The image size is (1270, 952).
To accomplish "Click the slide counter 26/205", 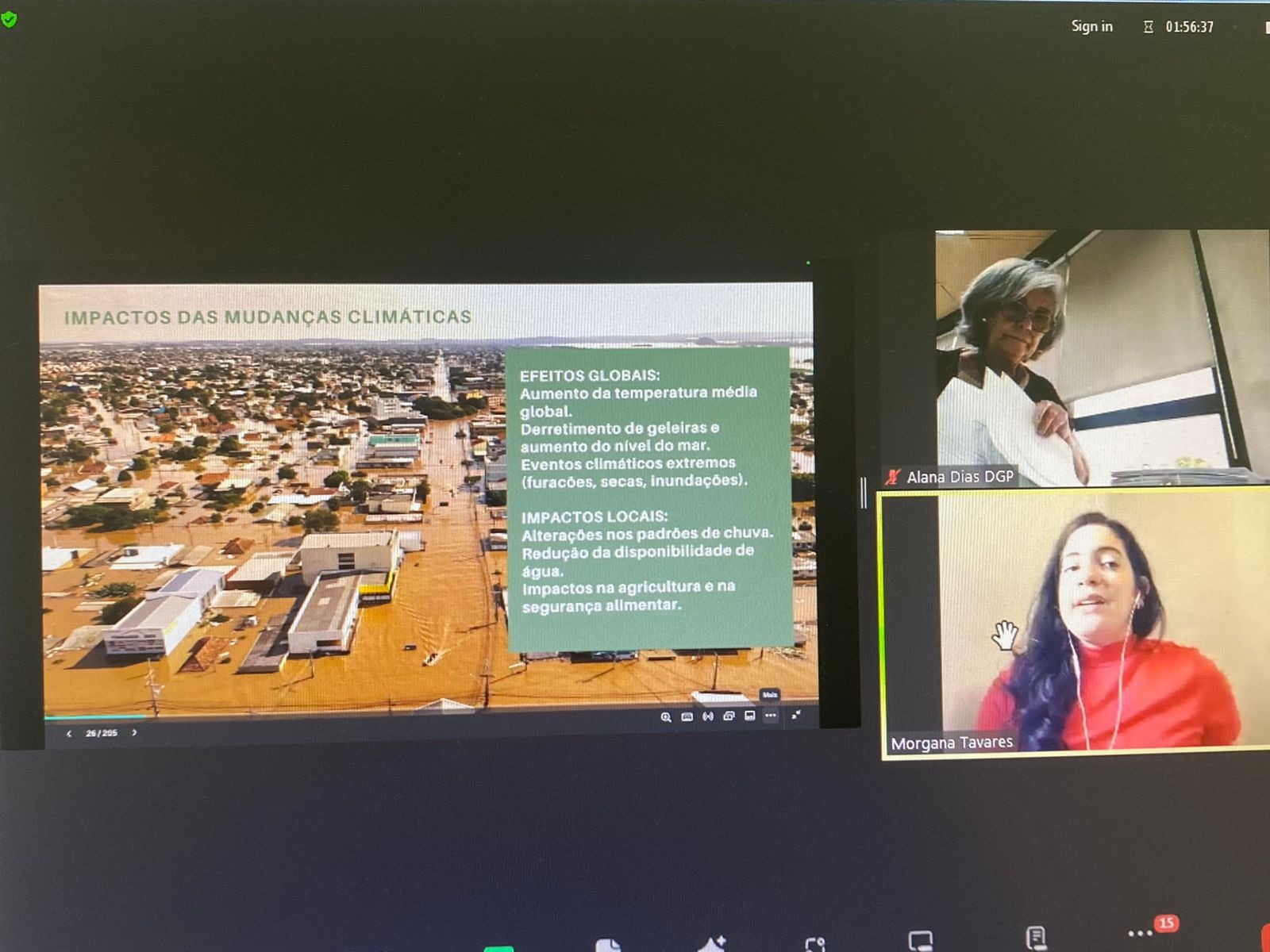I will click(102, 734).
